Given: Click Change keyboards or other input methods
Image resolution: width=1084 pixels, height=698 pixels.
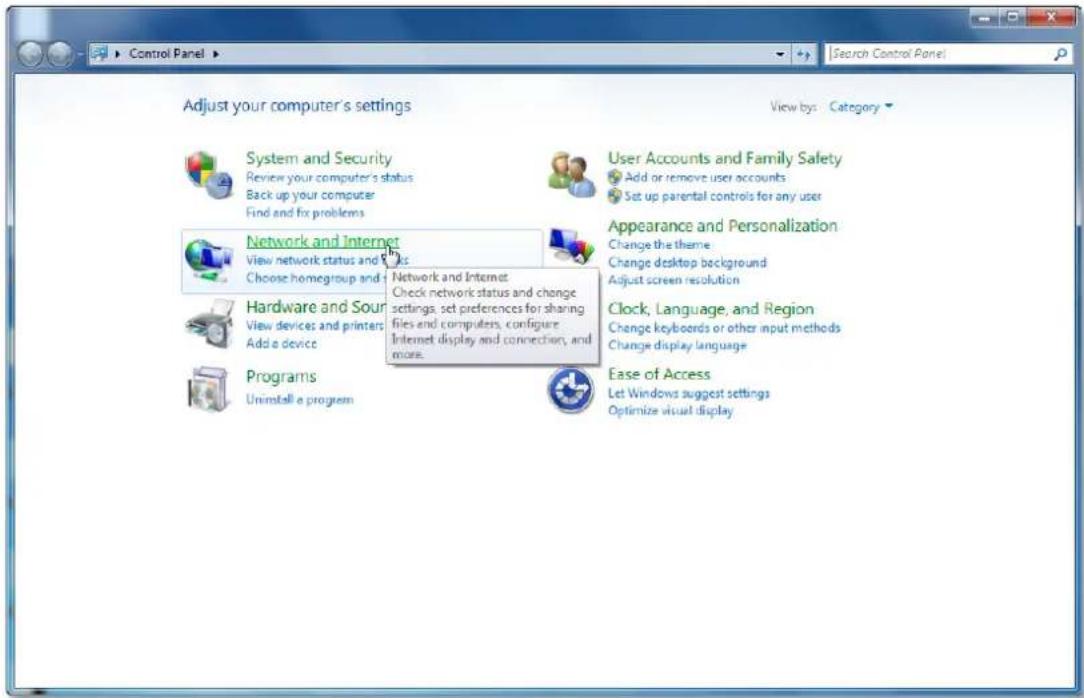Looking at the screenshot, I should tap(724, 328).
